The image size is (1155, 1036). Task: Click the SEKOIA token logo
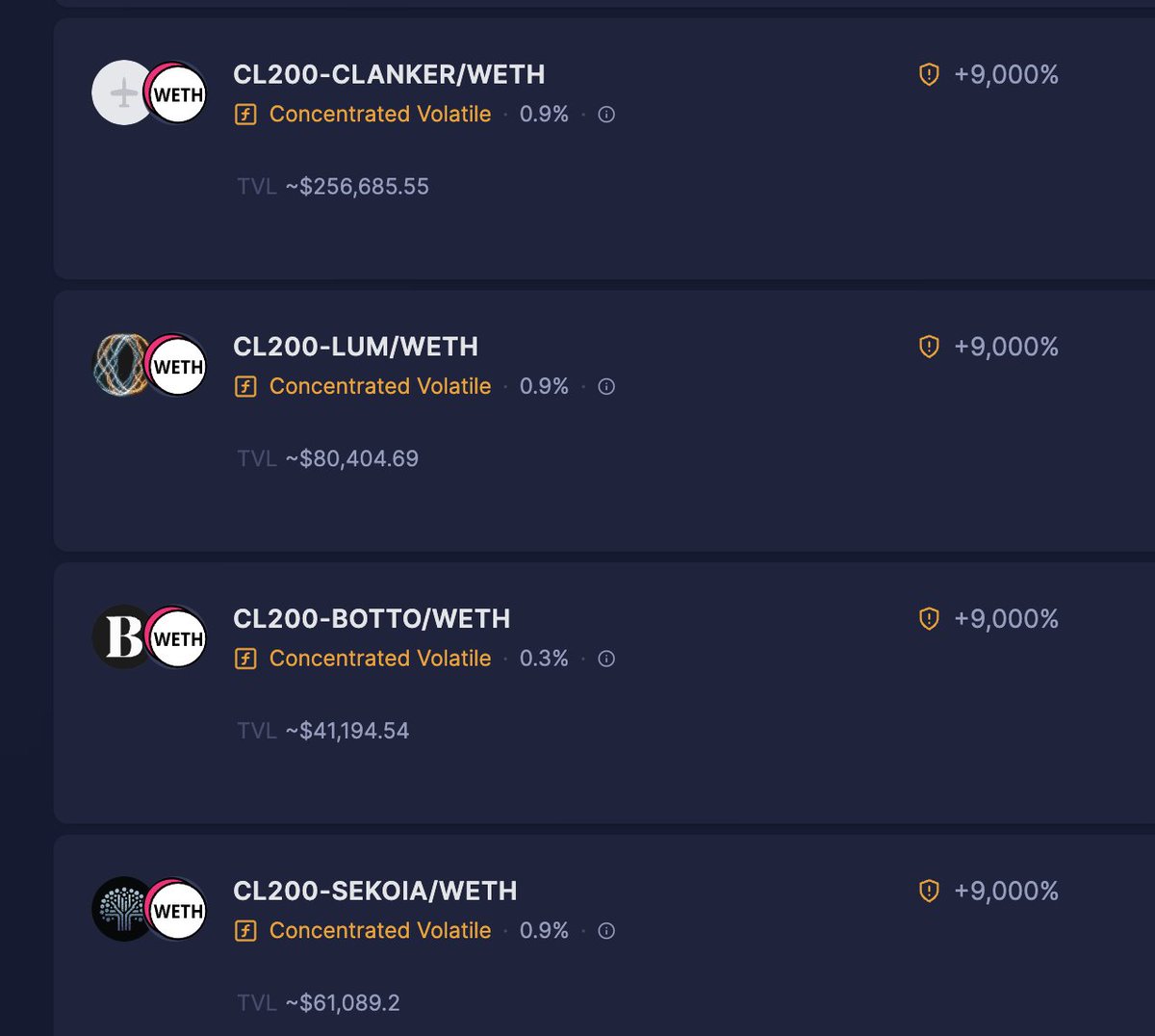point(116,909)
